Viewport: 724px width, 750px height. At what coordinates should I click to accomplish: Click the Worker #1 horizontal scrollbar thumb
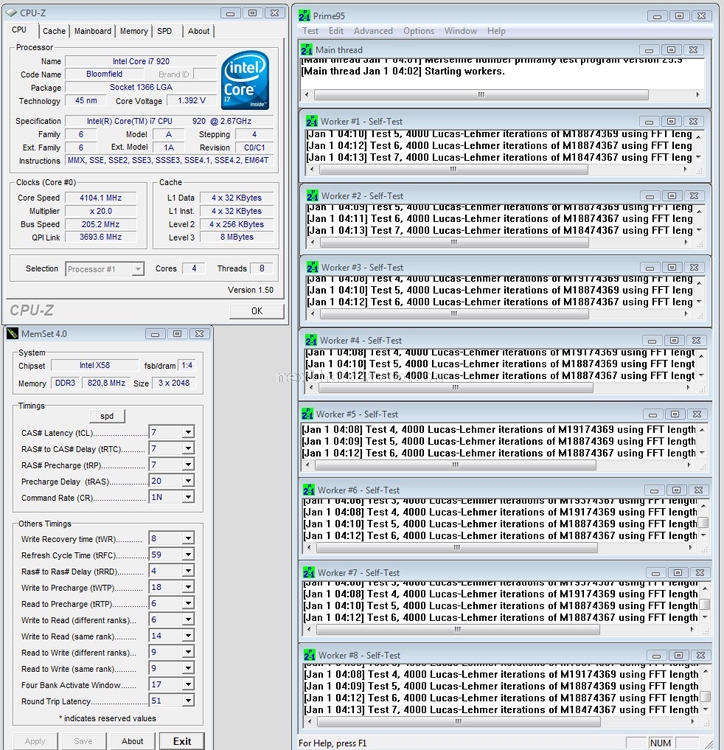coord(453,169)
